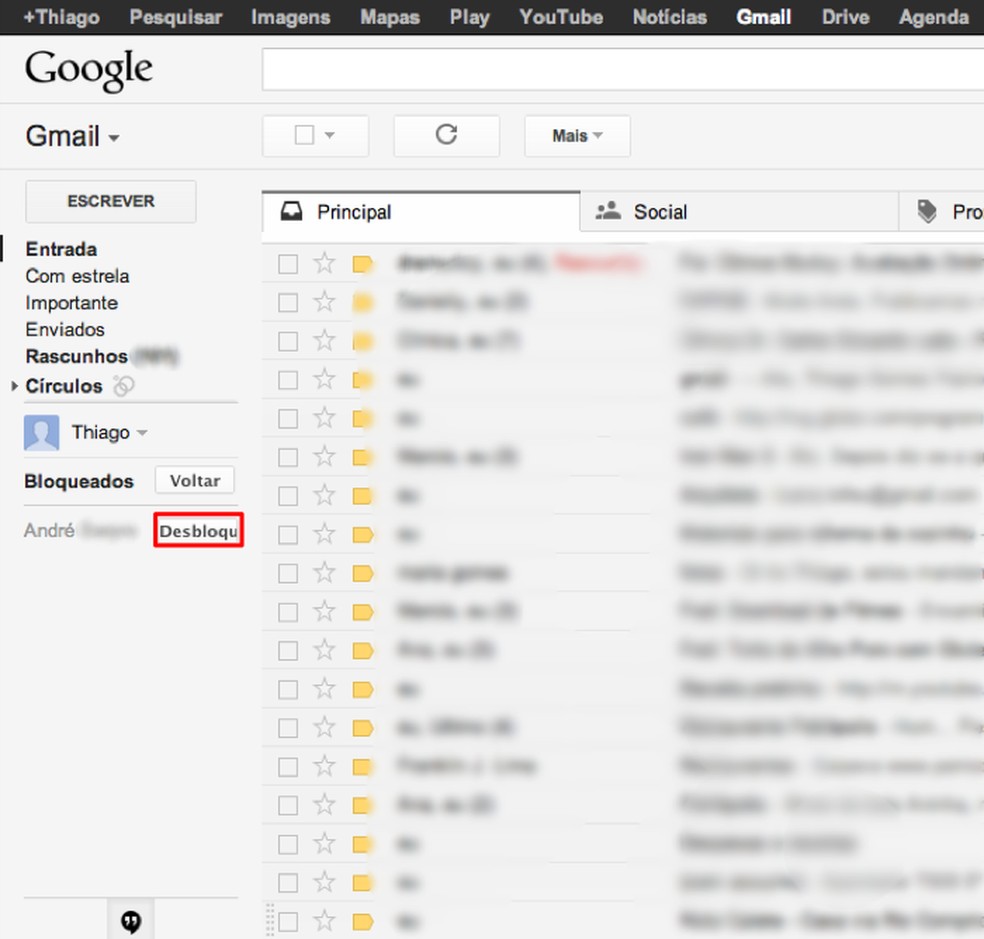Click into the mail search field

pyautogui.click(x=623, y=69)
